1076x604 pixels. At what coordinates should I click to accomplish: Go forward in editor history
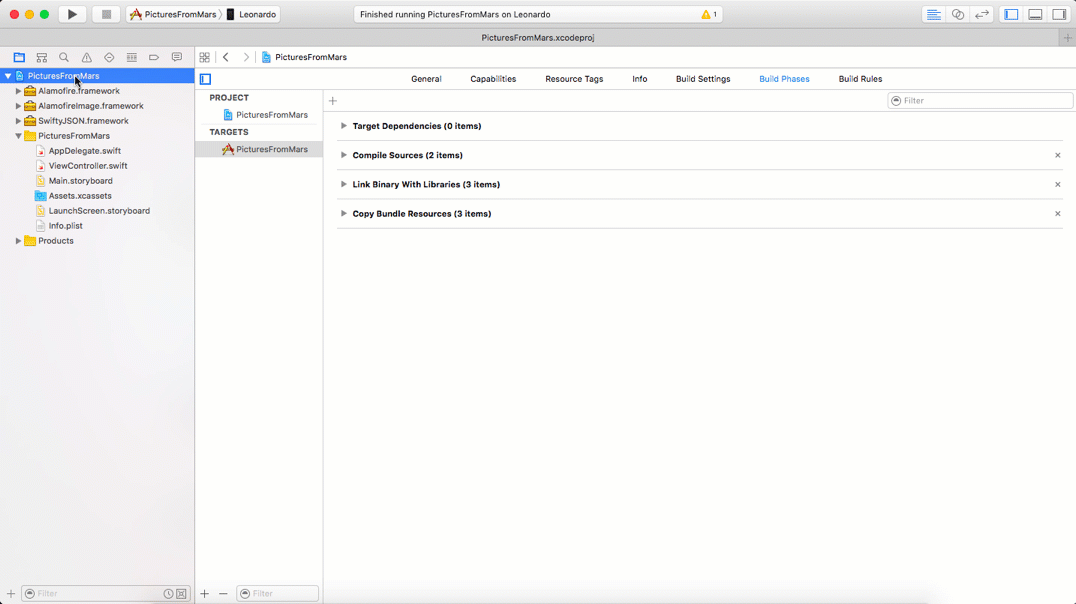pos(246,58)
